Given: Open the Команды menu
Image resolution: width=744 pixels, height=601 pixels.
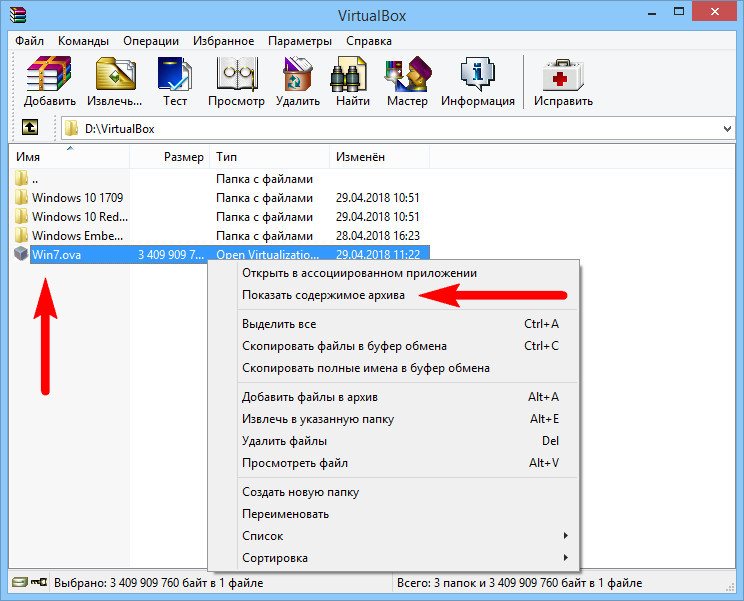Looking at the screenshot, I should point(83,41).
